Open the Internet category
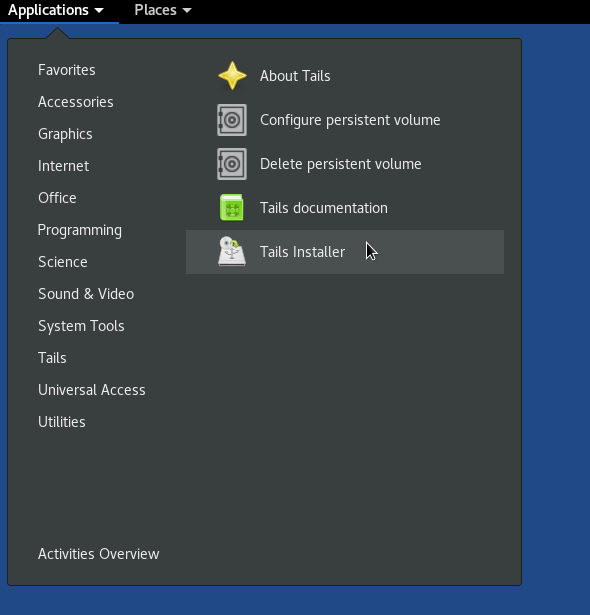The width and height of the screenshot is (590, 615). 63,166
